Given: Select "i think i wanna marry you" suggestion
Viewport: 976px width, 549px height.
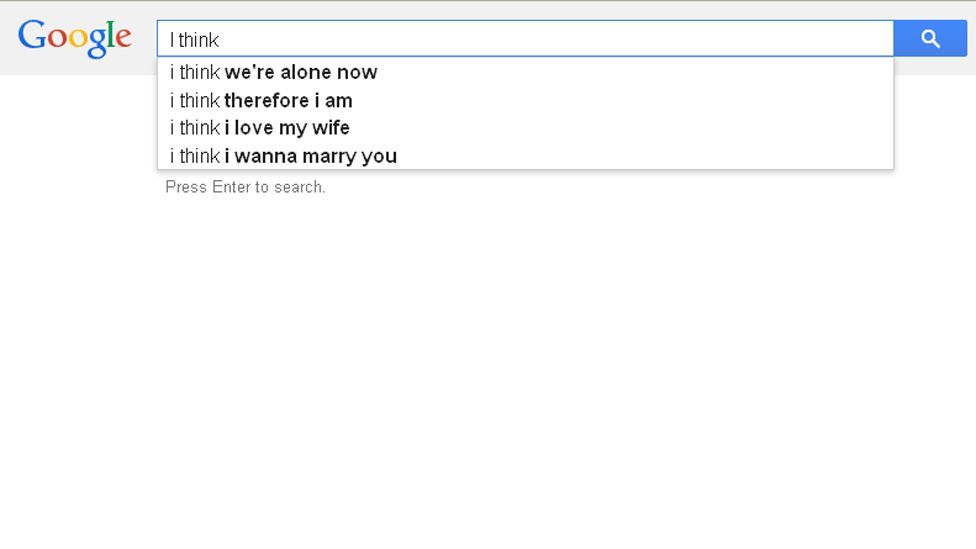Looking at the screenshot, I should click(x=525, y=156).
